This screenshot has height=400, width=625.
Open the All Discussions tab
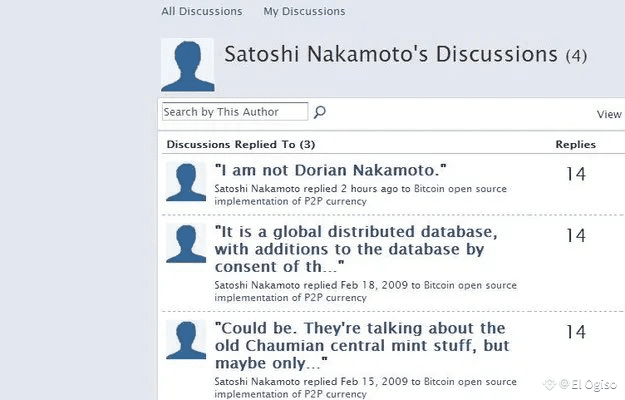(x=202, y=12)
